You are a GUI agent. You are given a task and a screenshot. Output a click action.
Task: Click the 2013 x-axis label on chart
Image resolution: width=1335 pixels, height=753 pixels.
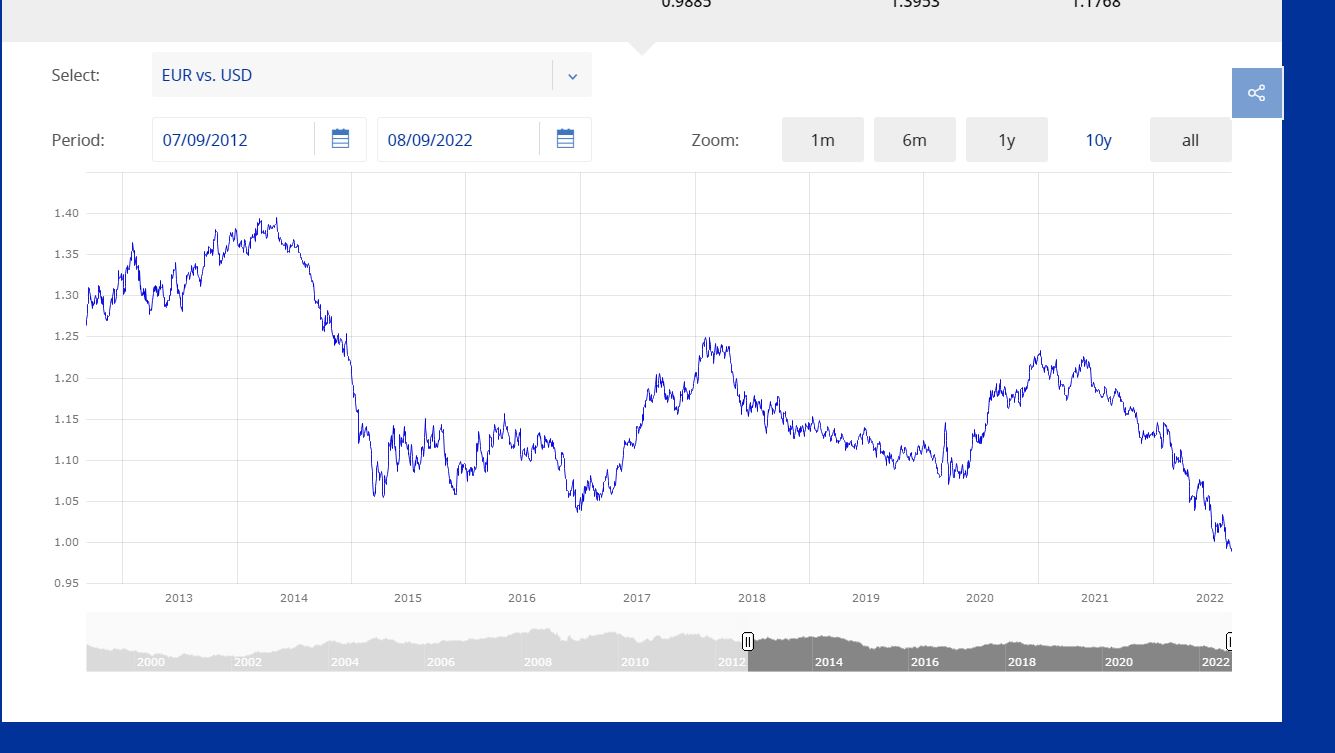click(178, 598)
